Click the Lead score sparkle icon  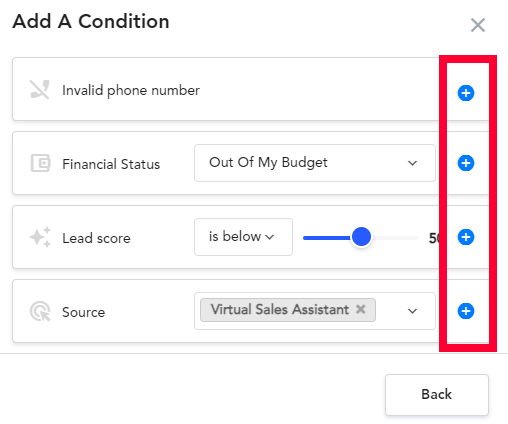click(40, 237)
